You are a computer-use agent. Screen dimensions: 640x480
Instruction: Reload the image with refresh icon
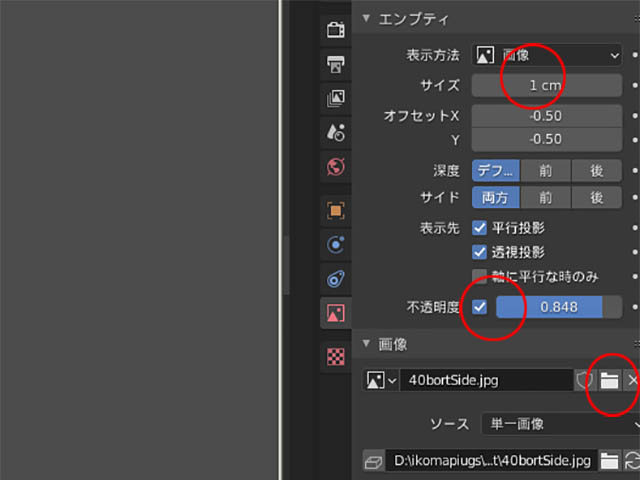[632, 461]
